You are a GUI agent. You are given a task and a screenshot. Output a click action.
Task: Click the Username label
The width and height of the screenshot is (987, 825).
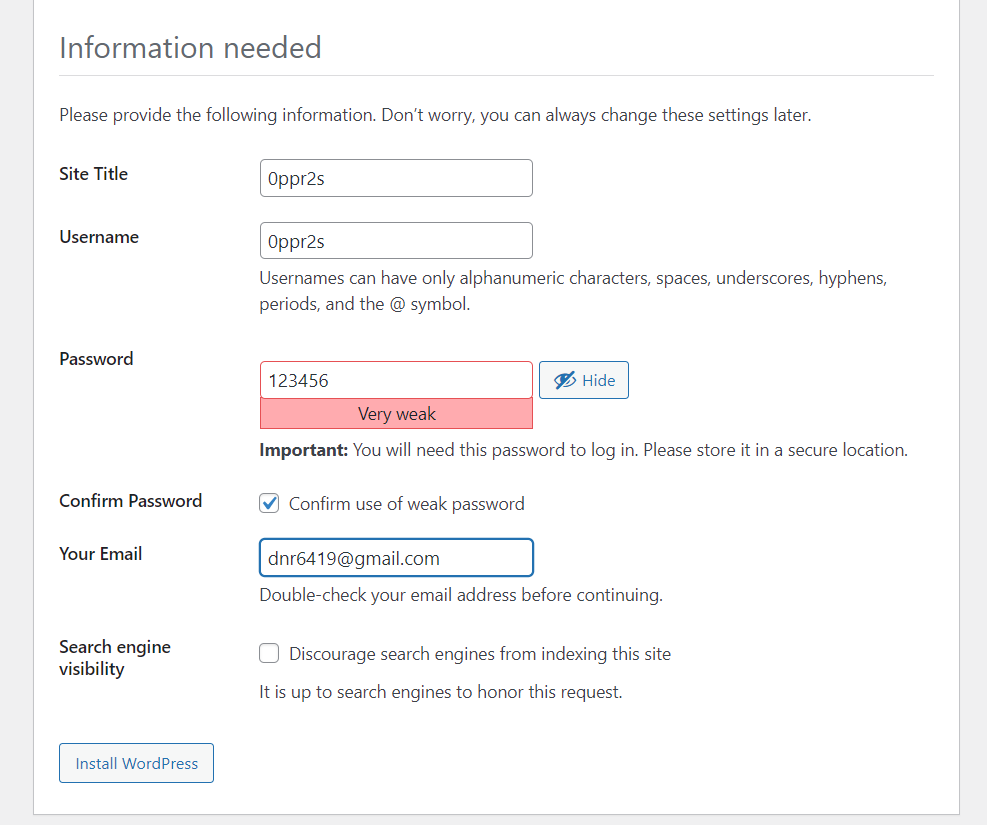click(x=99, y=237)
